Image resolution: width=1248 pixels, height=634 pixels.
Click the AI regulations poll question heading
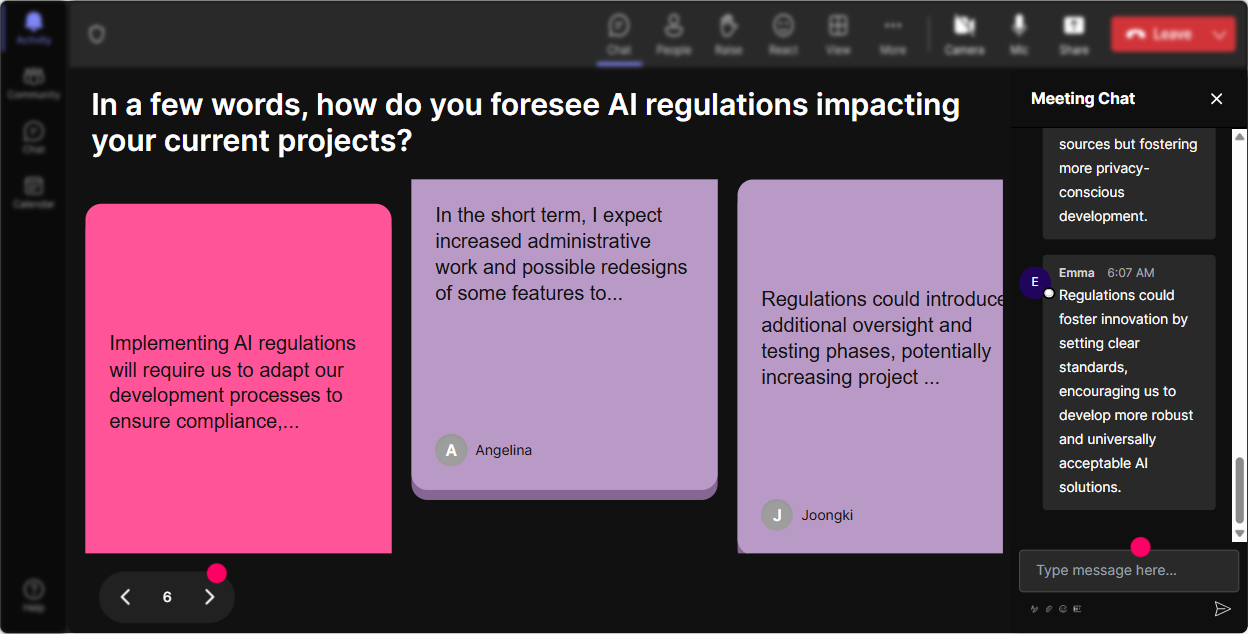point(526,122)
